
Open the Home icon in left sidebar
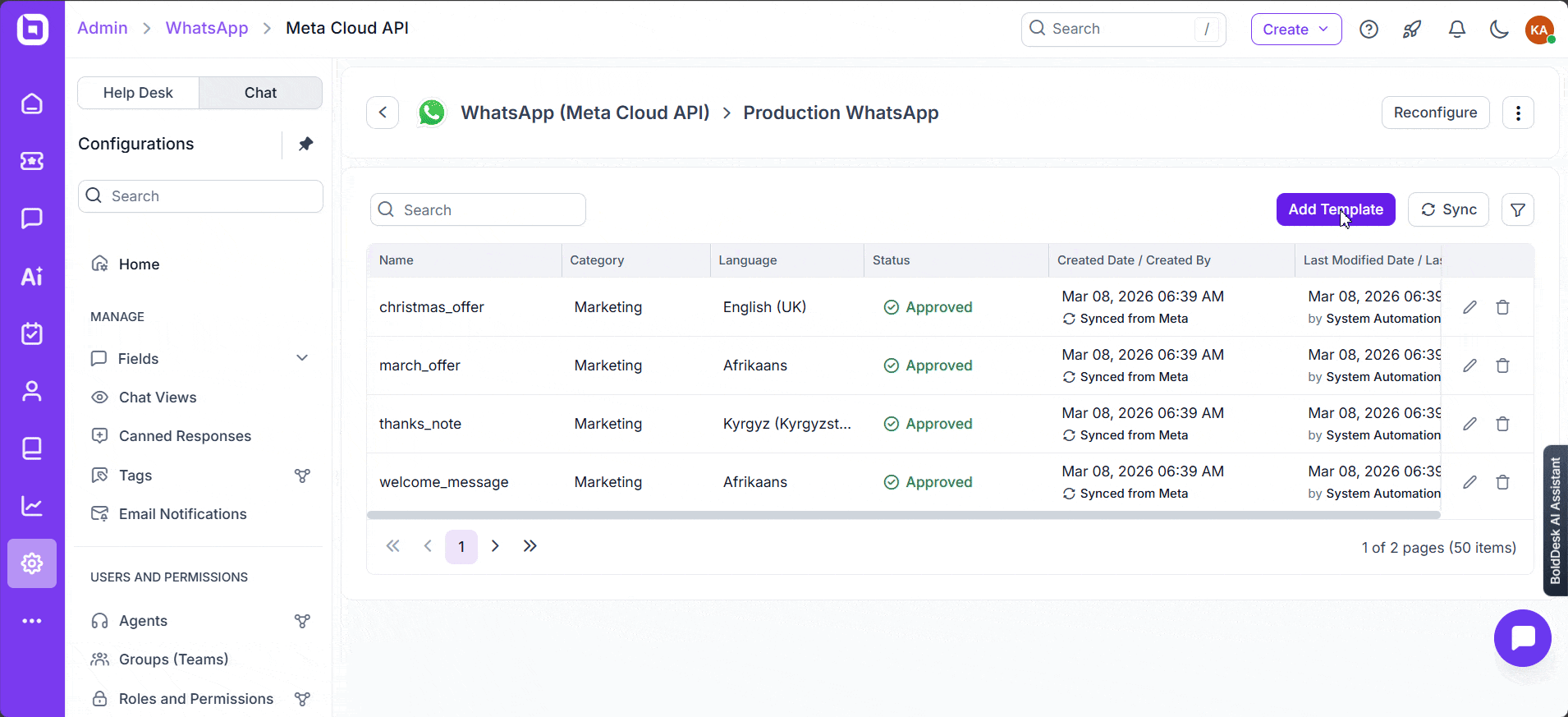point(32,103)
